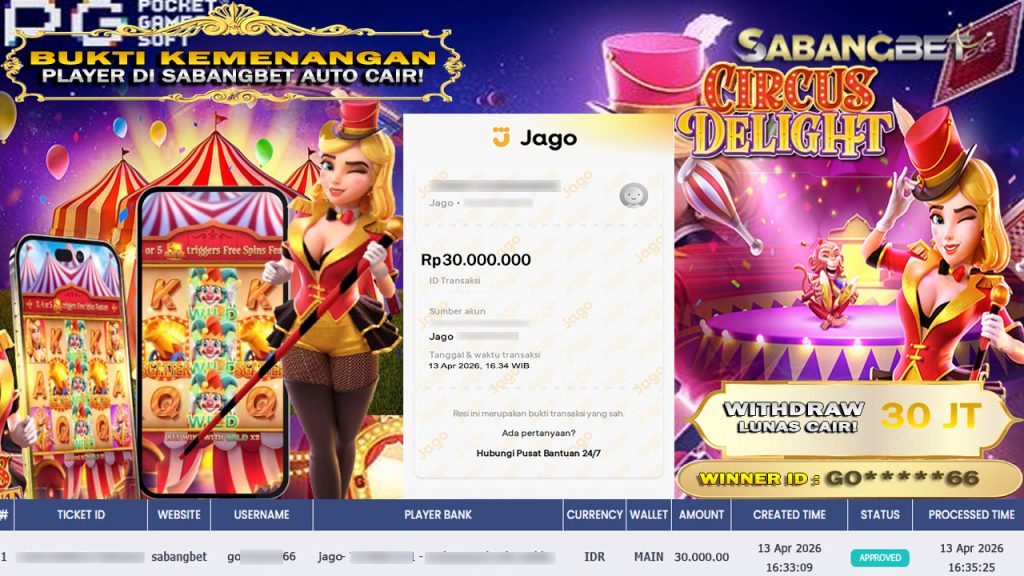Click the smiley avatar icon on receipt
The image size is (1024, 576).
tap(633, 195)
